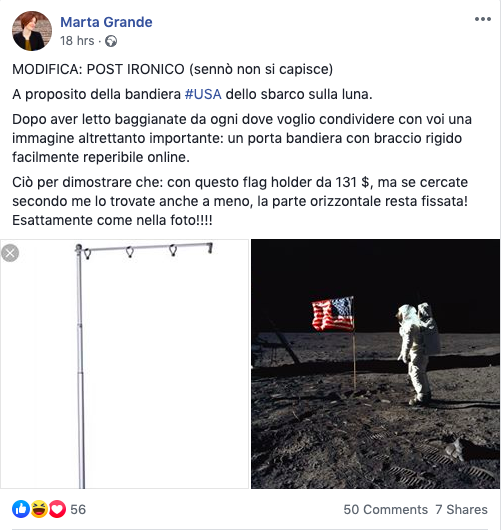
Task: Click the globe public privacy icon
Action: click(111, 41)
